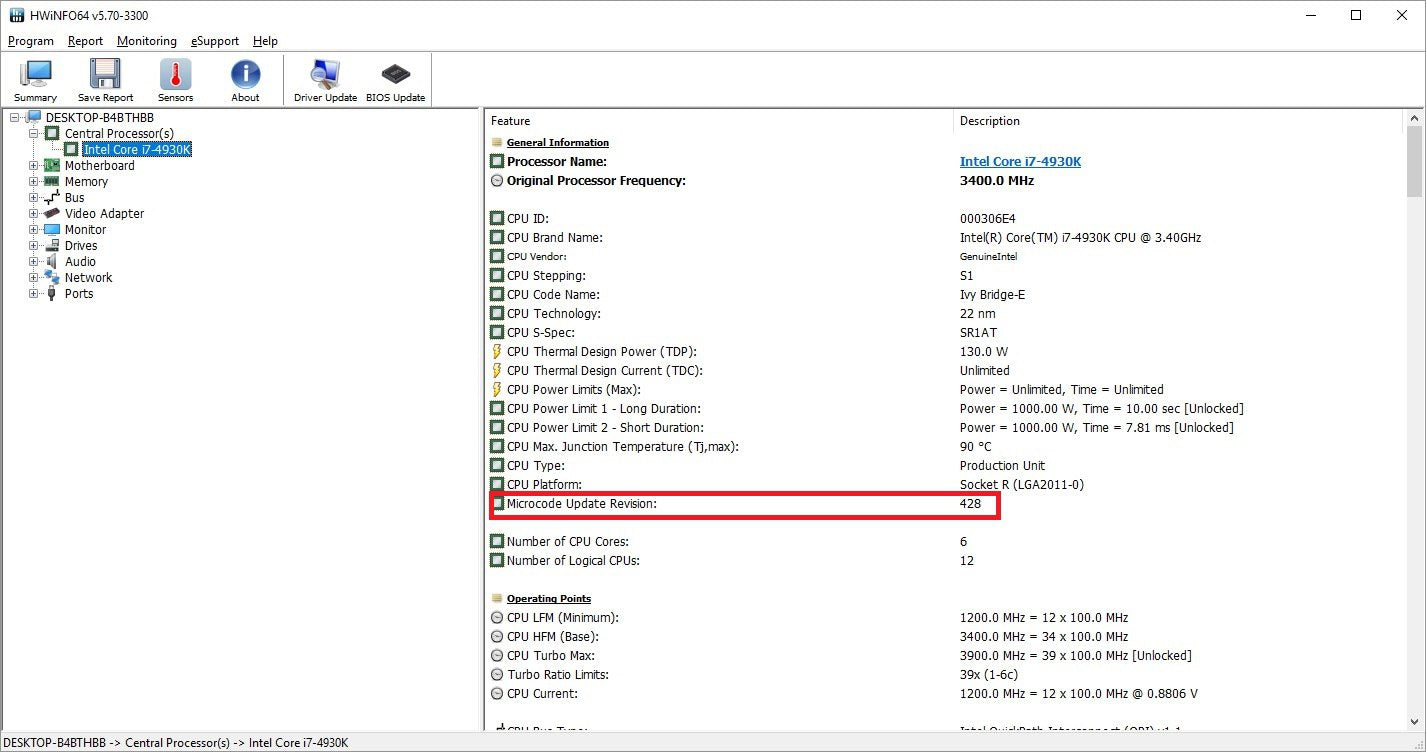
Task: Open the Program menu
Action: pyautogui.click(x=30, y=41)
